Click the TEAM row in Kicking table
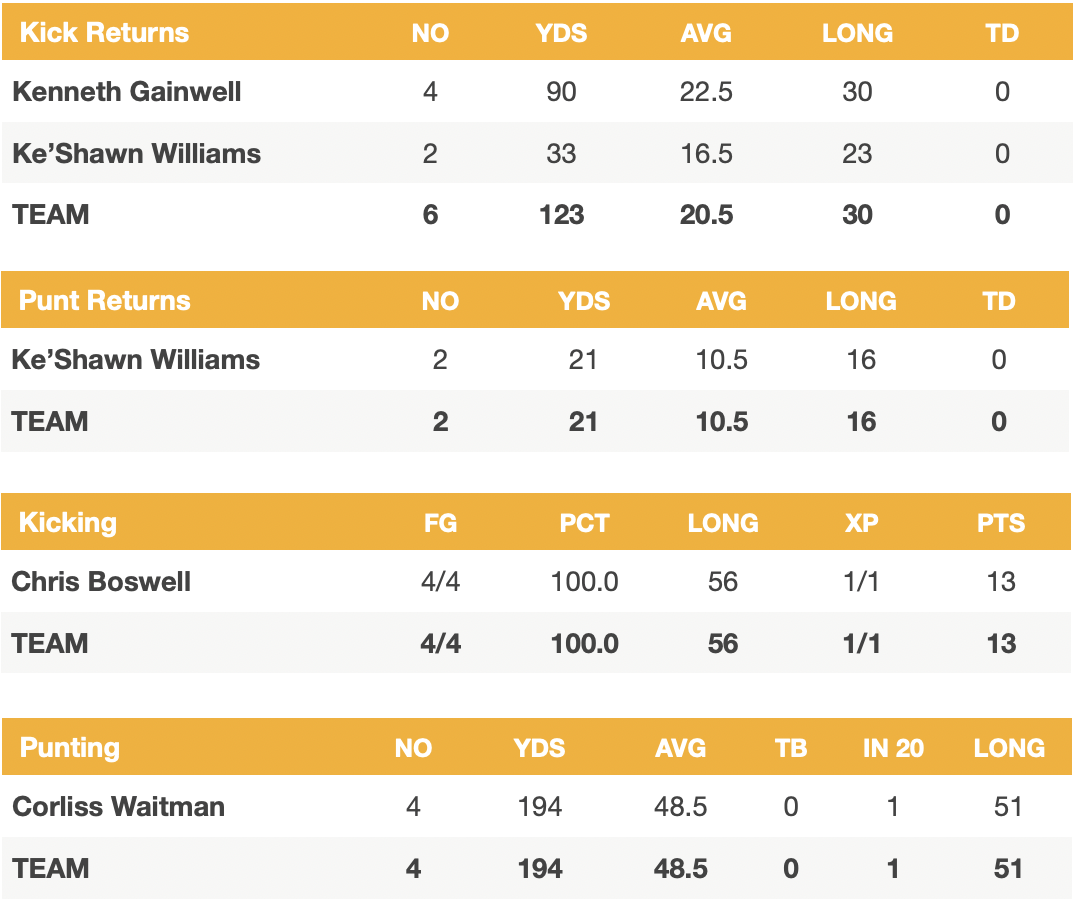The image size is (1074, 908). tap(50, 643)
